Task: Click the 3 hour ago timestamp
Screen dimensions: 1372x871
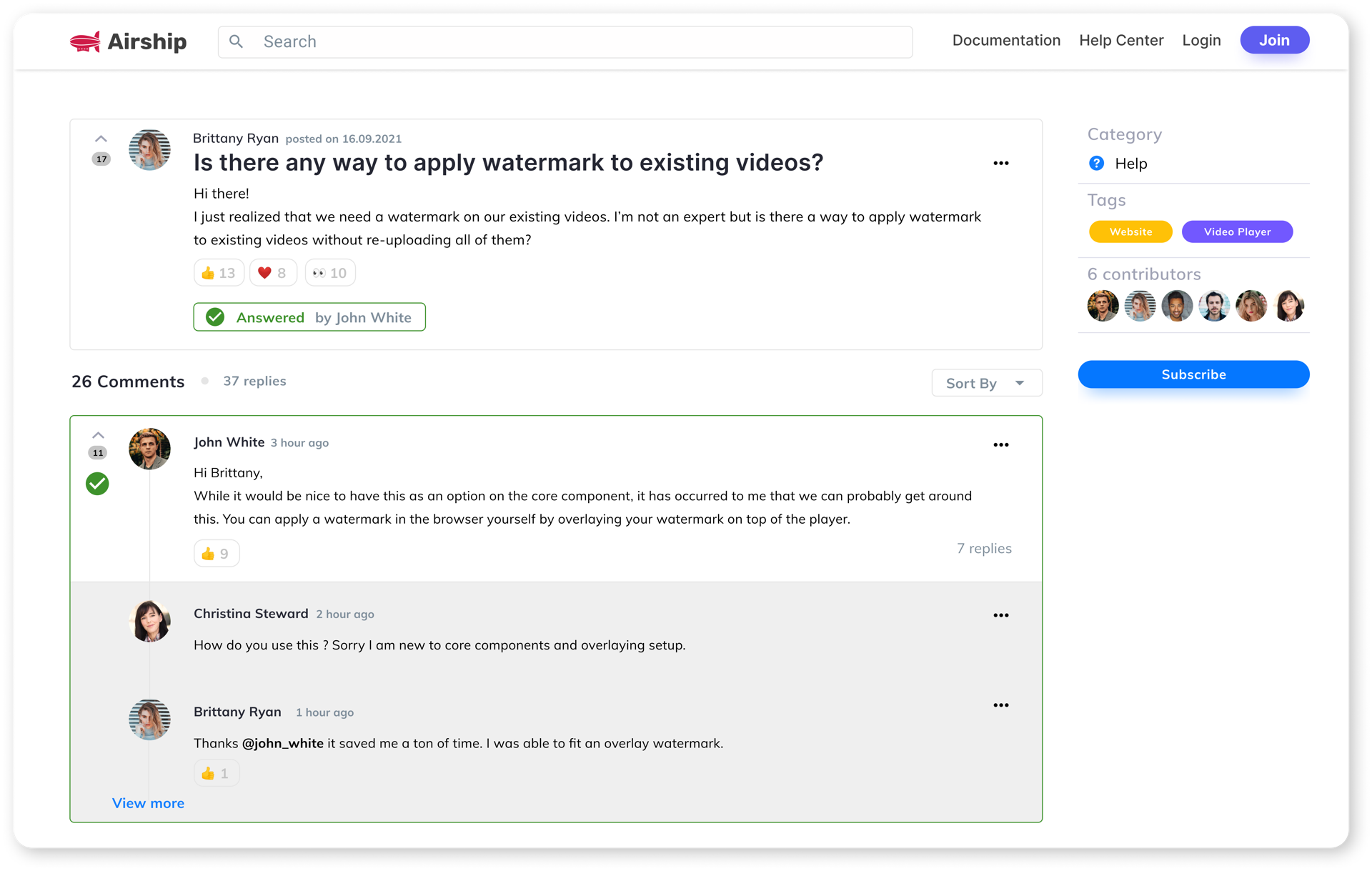Action: 299,443
